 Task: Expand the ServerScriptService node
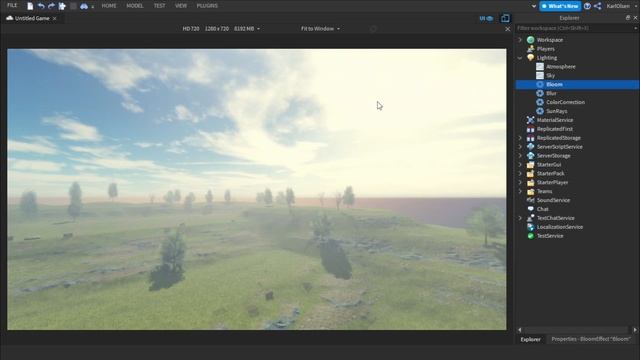[520, 147]
